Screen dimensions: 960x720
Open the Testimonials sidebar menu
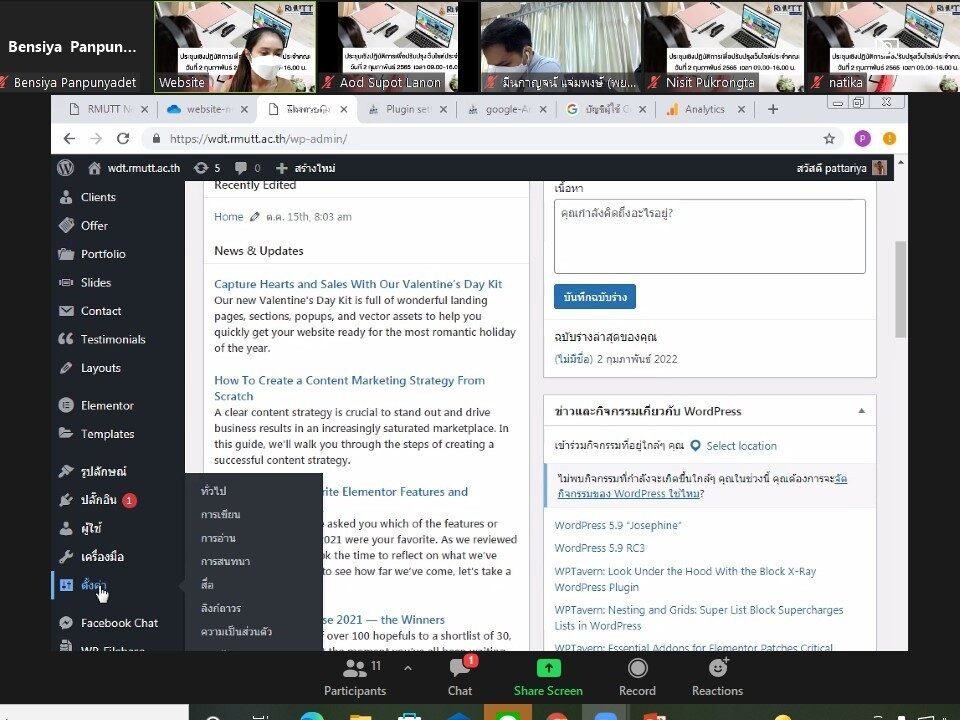tap(113, 339)
